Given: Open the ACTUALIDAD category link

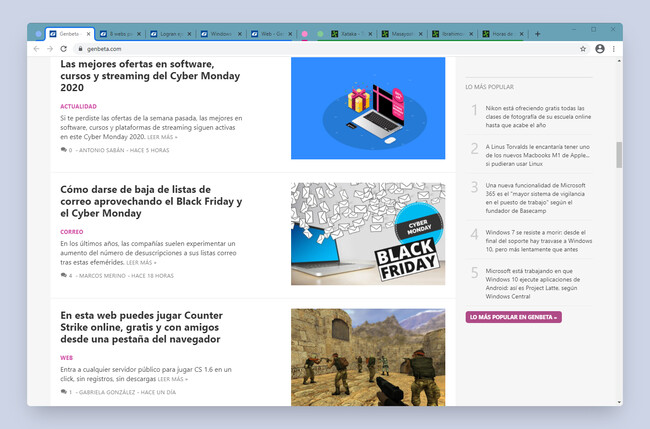Looking at the screenshot, I should click(x=78, y=107).
